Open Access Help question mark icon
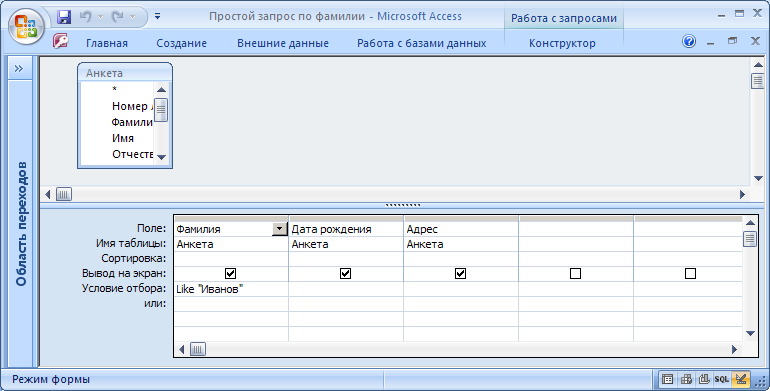The height and width of the screenshot is (391, 770). pyautogui.click(x=689, y=41)
